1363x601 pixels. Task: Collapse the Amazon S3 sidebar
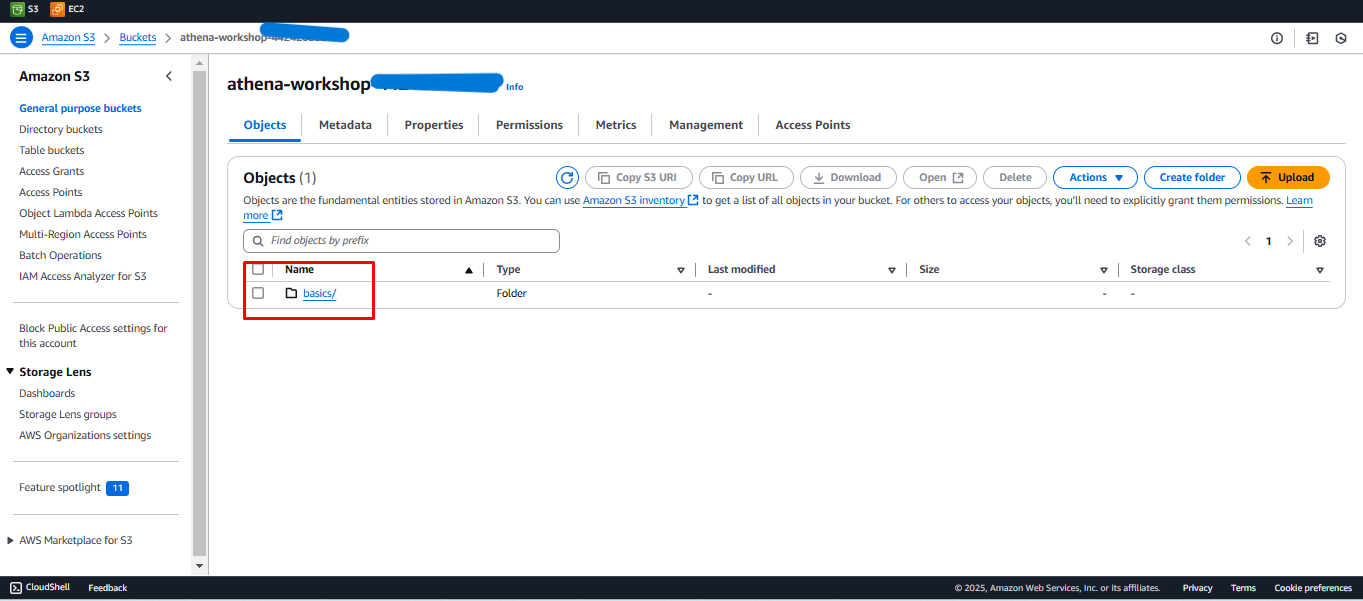coord(169,77)
